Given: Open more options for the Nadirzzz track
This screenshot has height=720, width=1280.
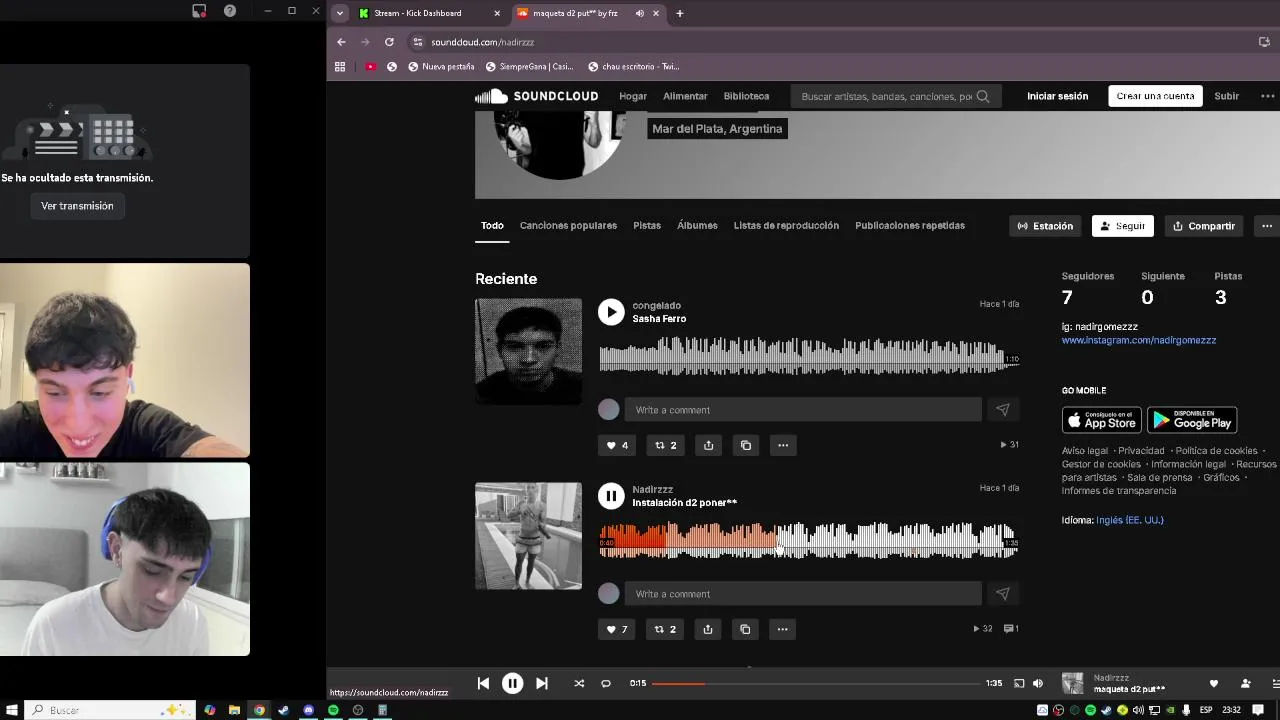Looking at the screenshot, I should click(783, 629).
